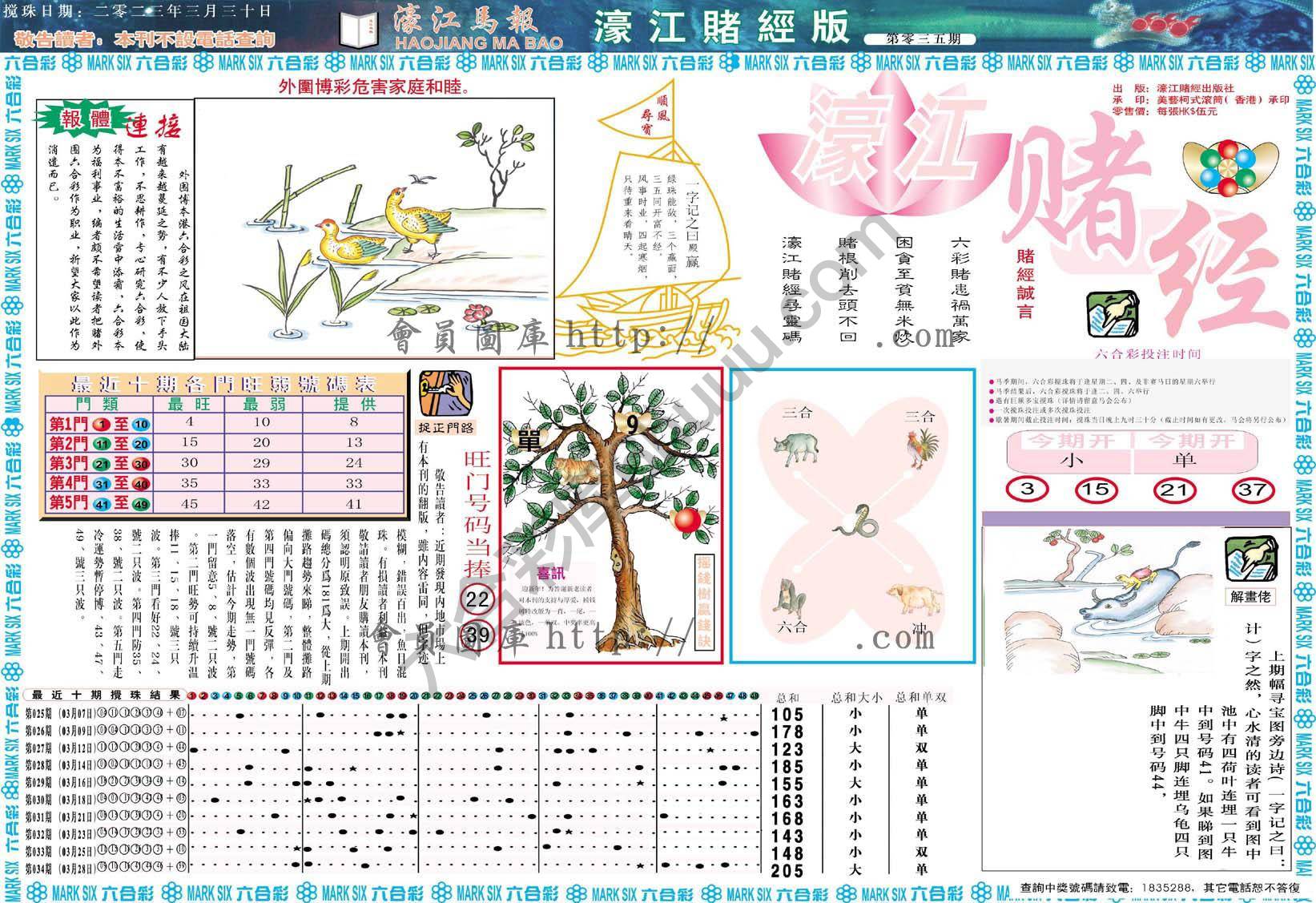1316x903 pixels.
Task: Select the circled number 22 under 旺门号码当捧
Action: pos(477,600)
